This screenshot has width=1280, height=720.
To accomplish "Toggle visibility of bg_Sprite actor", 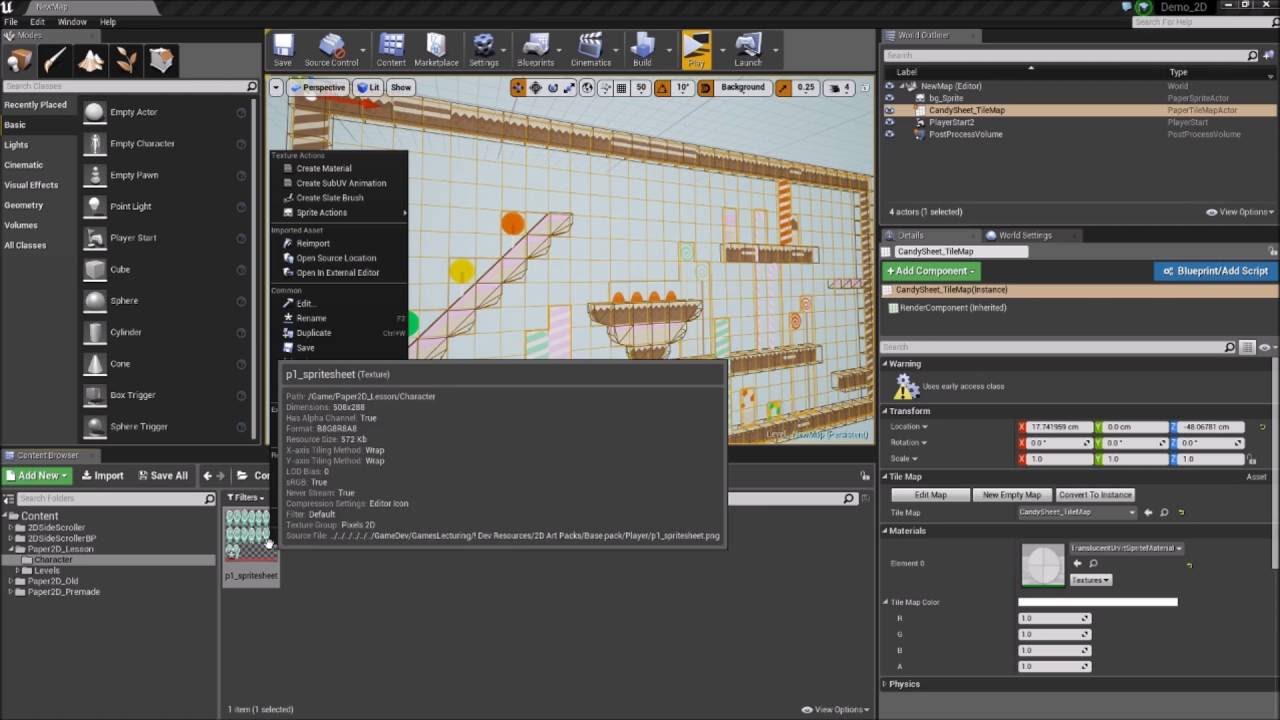I will (x=889, y=98).
